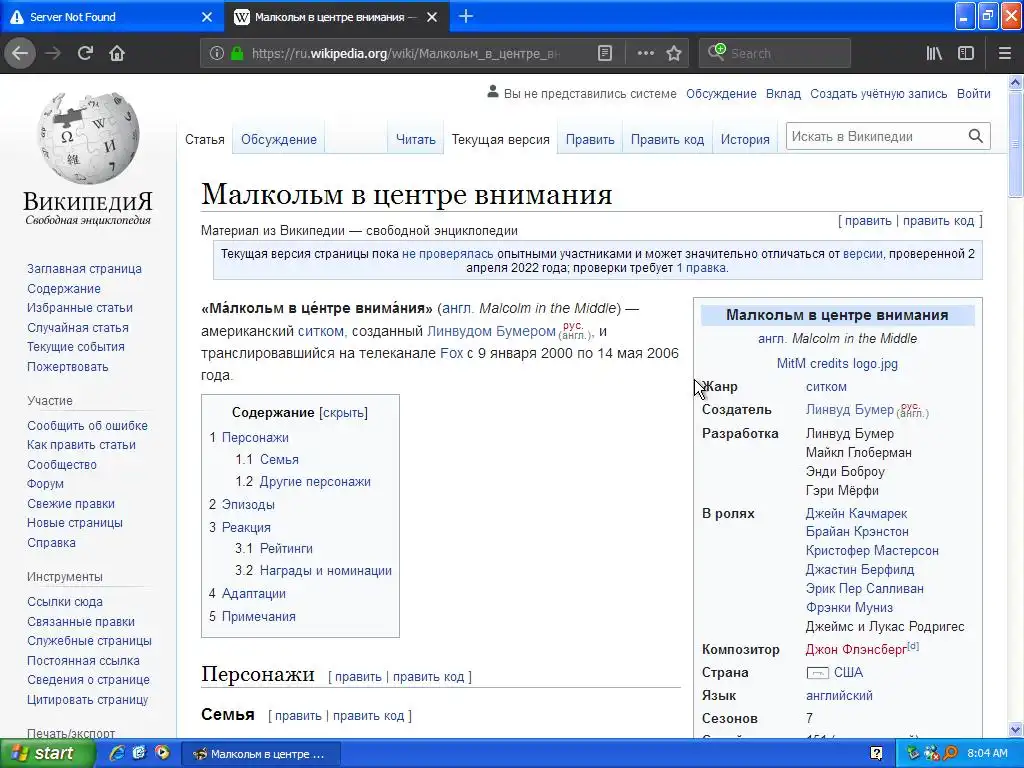Open США country link in infobox
The height and width of the screenshot is (768, 1024).
coord(848,672)
